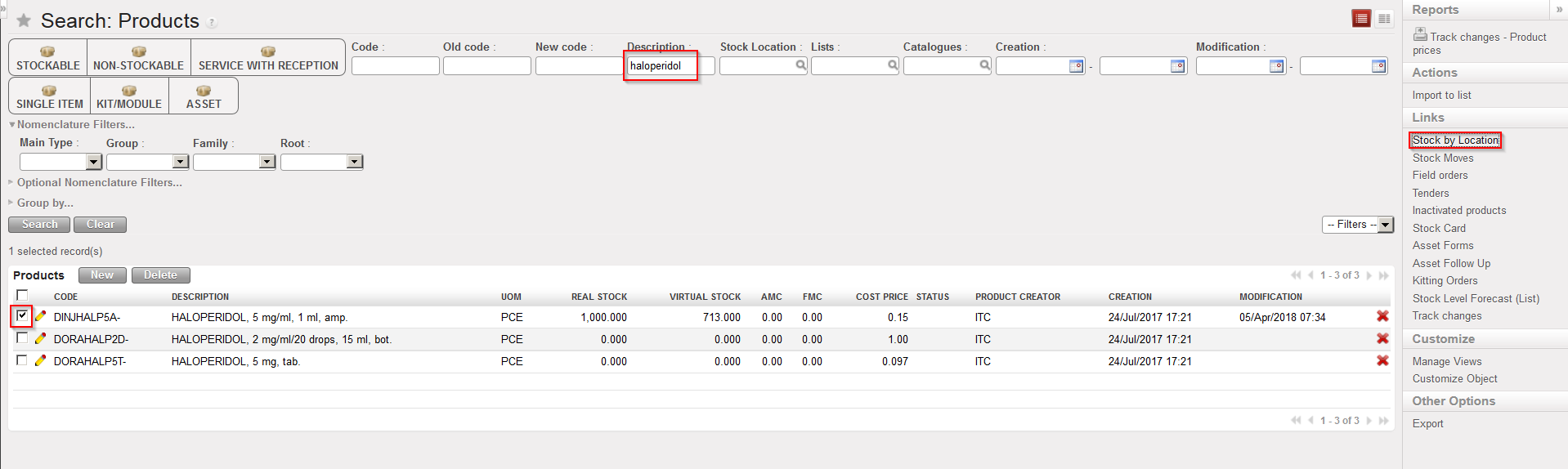Check the DORAHALP5T- row checkbox
Image resolution: width=1568 pixels, height=469 pixels.
click(x=22, y=360)
